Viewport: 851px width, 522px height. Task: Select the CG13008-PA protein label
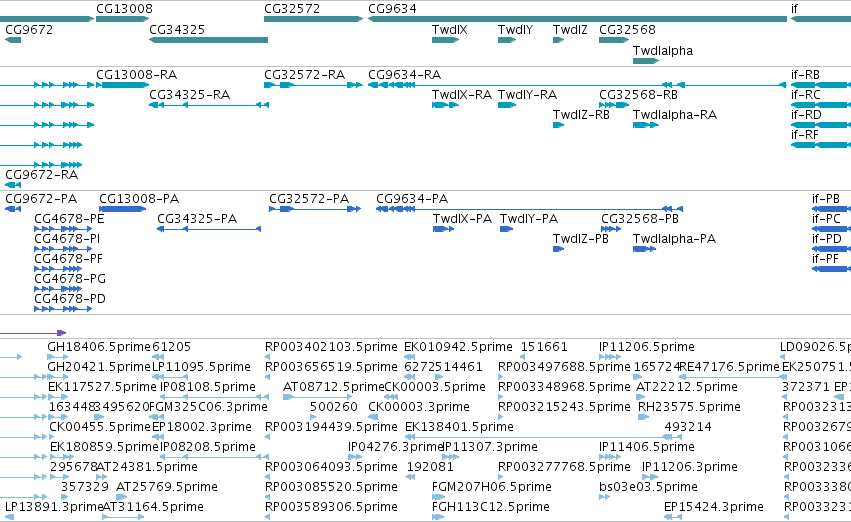coord(139,199)
